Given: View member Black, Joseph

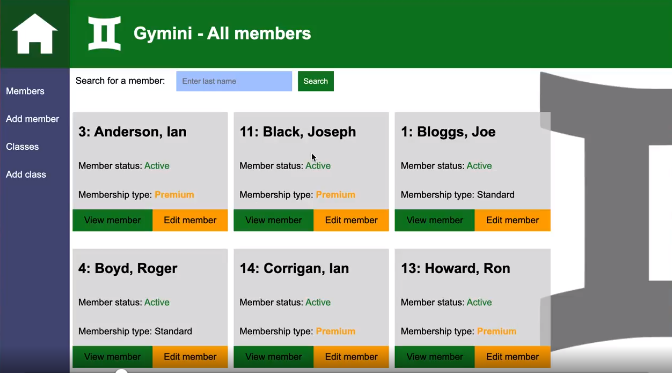Looking at the screenshot, I should click(274, 220).
